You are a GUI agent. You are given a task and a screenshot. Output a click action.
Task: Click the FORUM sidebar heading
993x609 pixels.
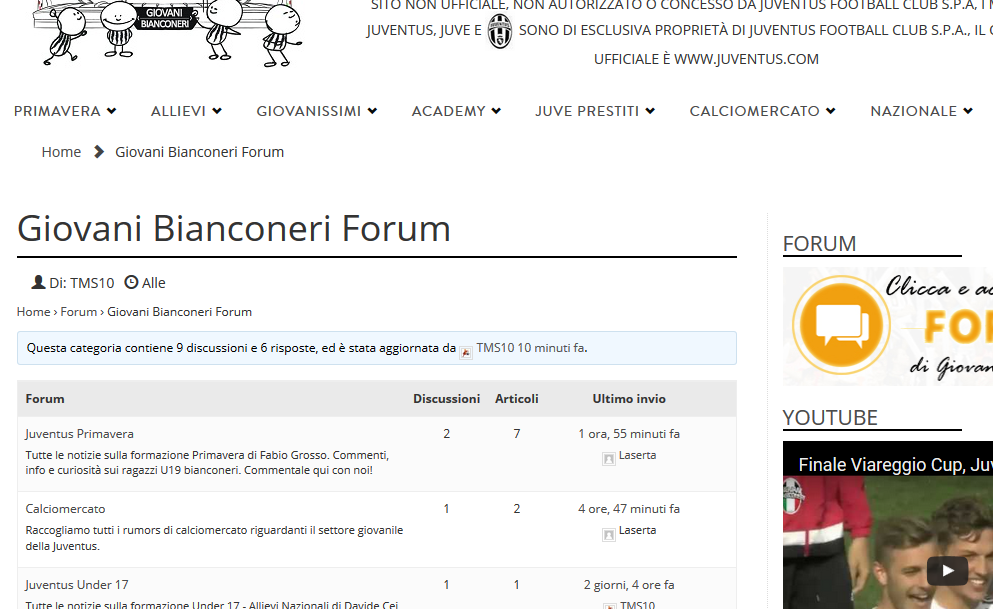(x=819, y=244)
